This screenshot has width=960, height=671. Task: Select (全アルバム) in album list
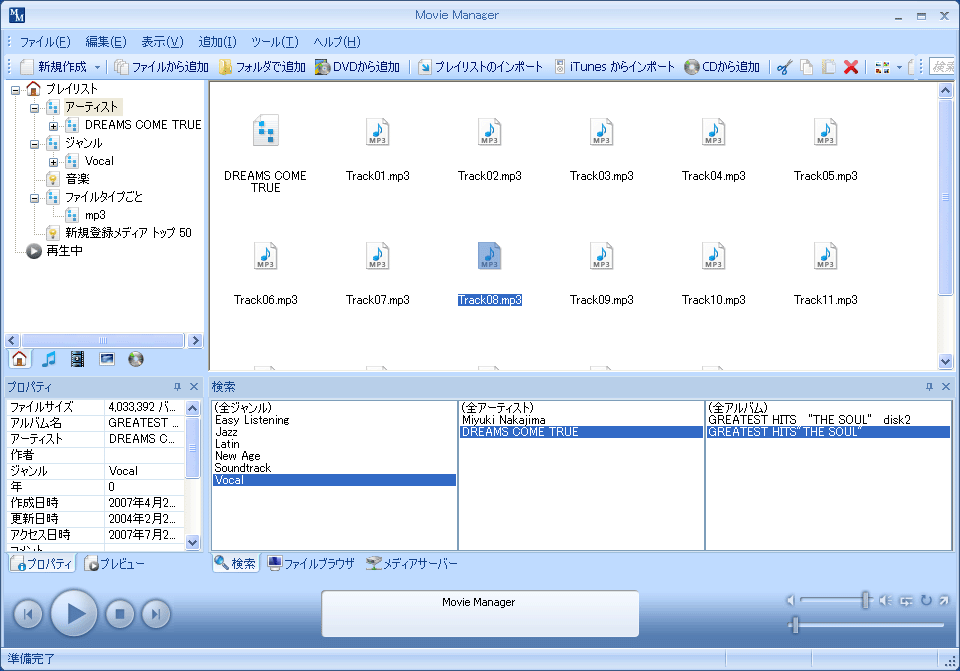point(828,408)
